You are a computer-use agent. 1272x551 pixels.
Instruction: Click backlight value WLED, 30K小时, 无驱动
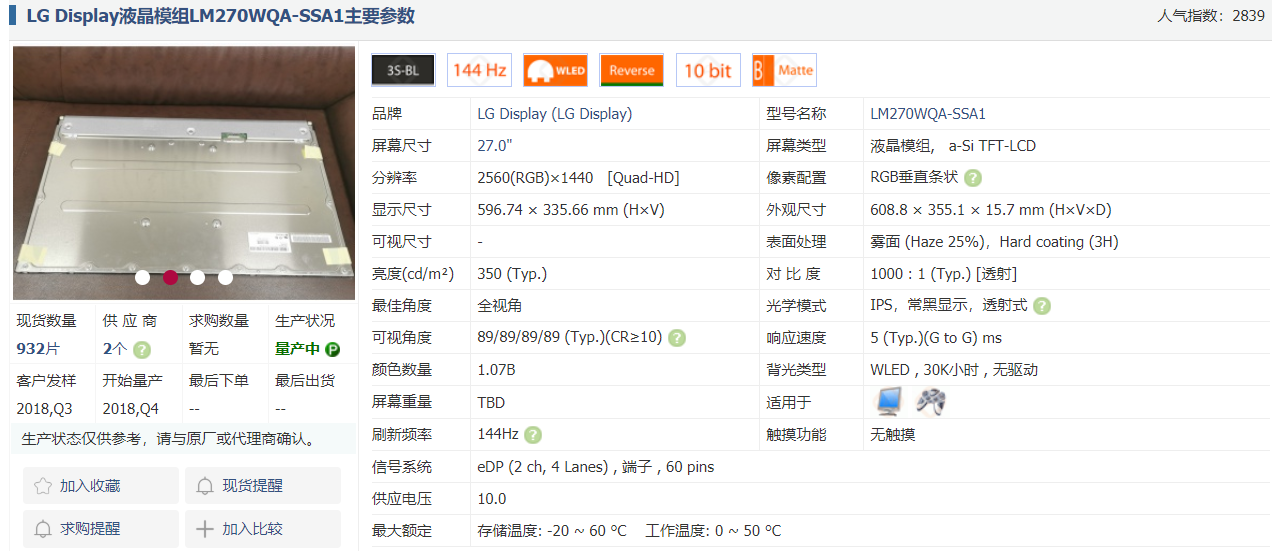(954, 370)
